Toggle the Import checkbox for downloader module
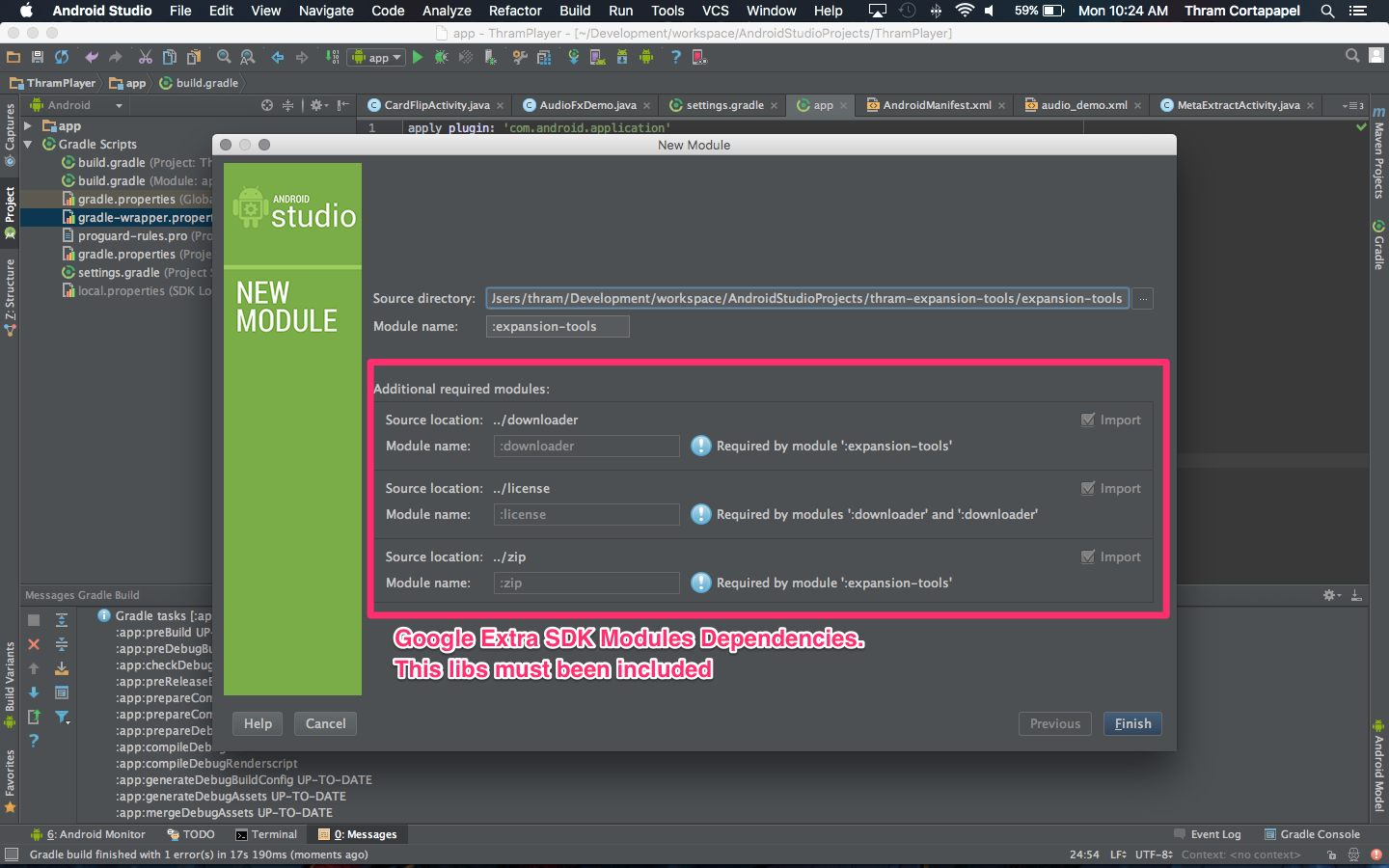The height and width of the screenshot is (868, 1389). point(1088,420)
